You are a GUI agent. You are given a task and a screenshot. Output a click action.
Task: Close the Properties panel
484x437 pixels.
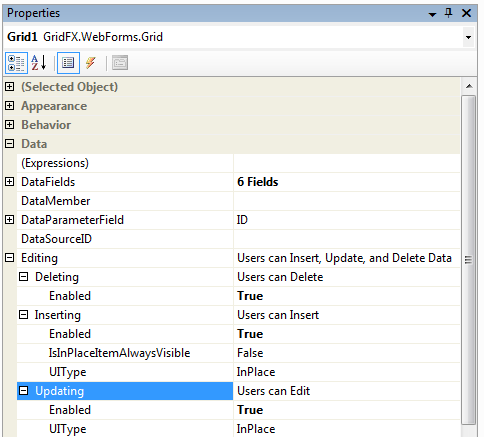(x=466, y=13)
